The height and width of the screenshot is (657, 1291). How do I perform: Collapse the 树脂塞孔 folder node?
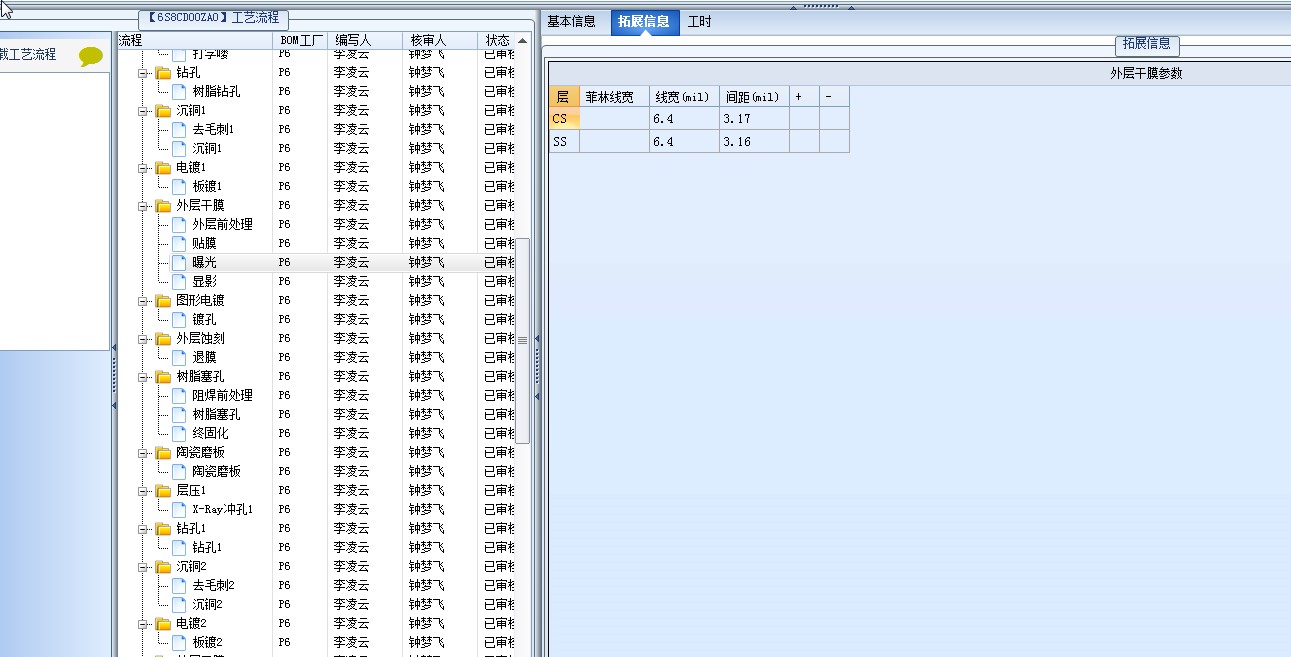coord(143,377)
